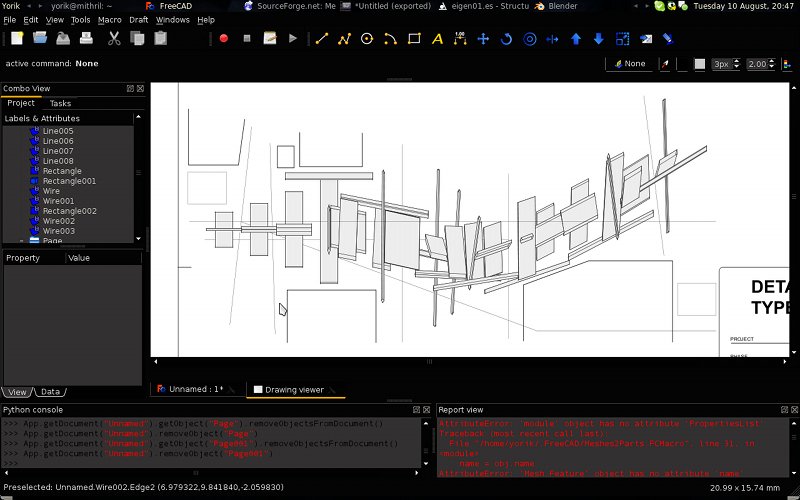Create a new document with the New icon
This screenshot has width=800, height=500.
coord(17,38)
